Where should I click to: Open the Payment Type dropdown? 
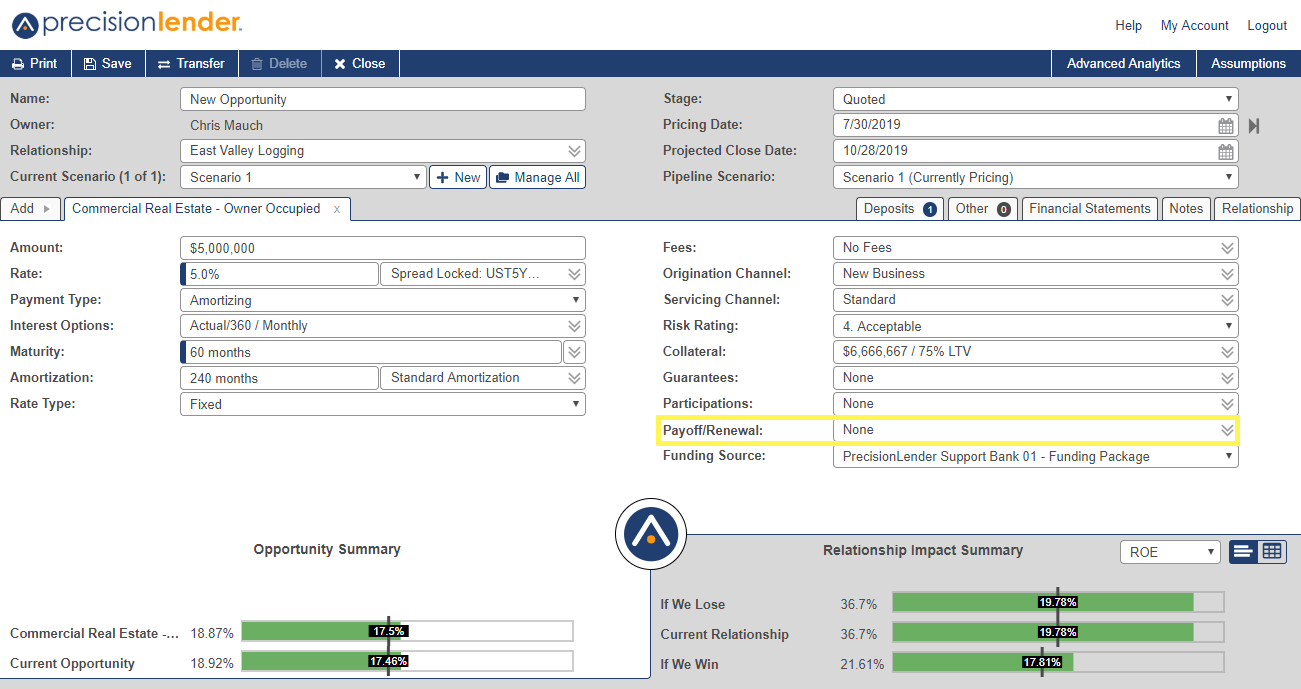pos(383,300)
